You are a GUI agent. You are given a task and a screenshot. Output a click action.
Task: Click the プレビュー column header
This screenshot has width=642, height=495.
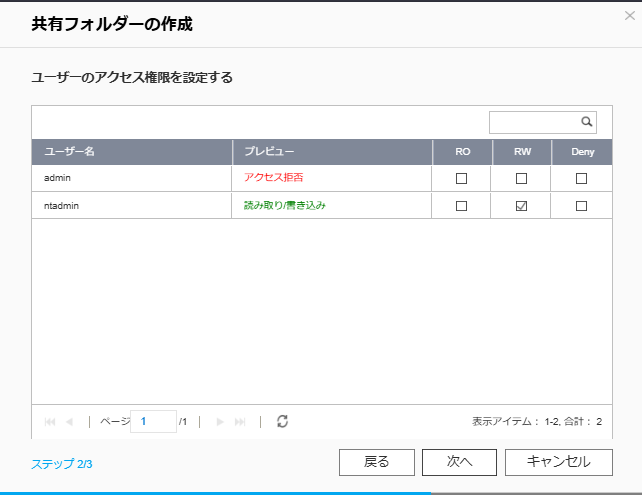tap(332, 151)
